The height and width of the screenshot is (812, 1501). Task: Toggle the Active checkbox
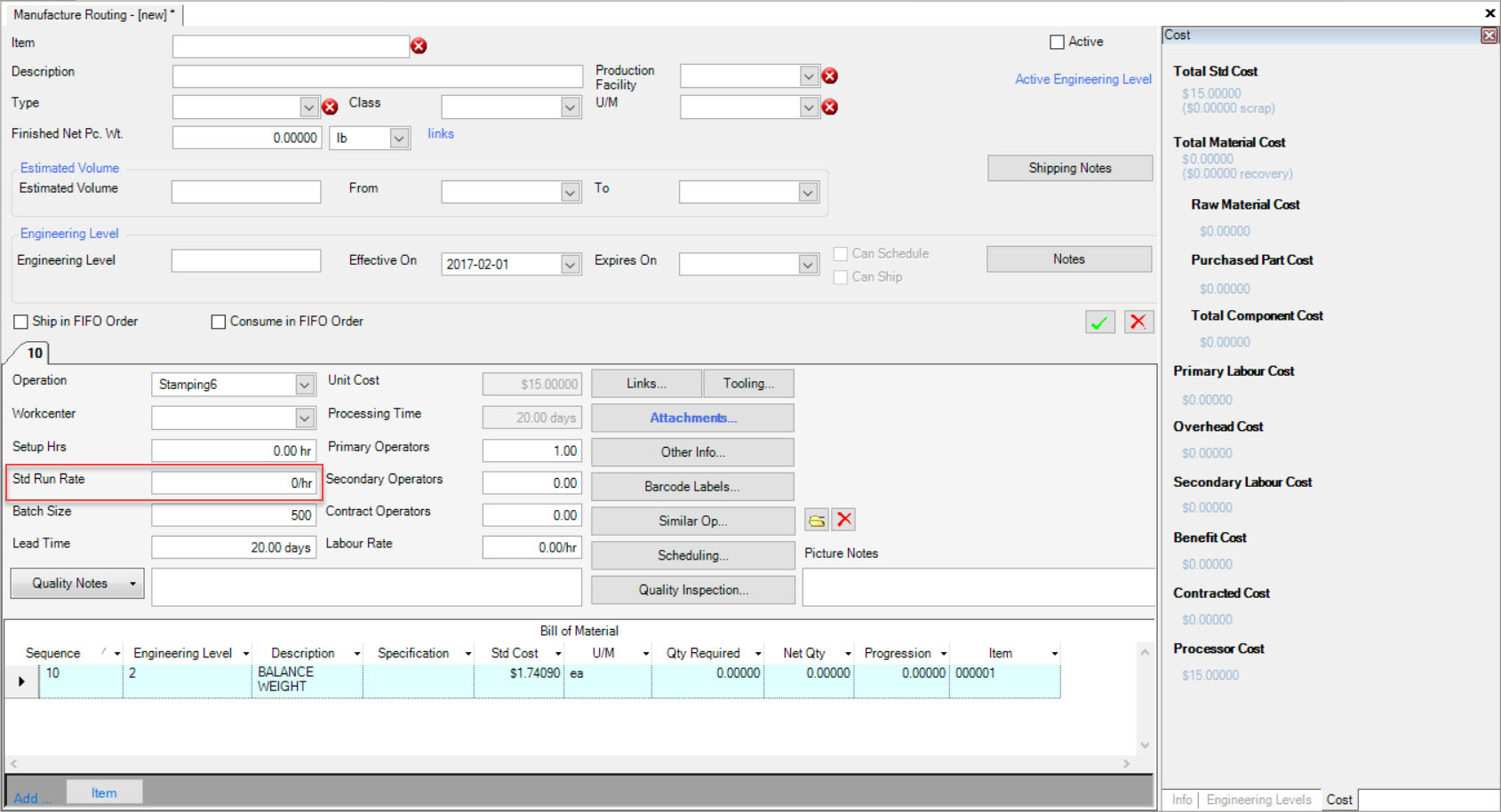pos(1057,42)
